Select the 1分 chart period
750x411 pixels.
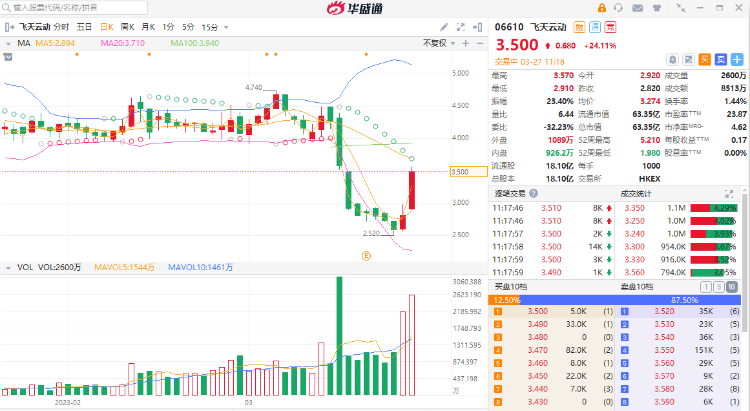pyautogui.click(x=168, y=27)
